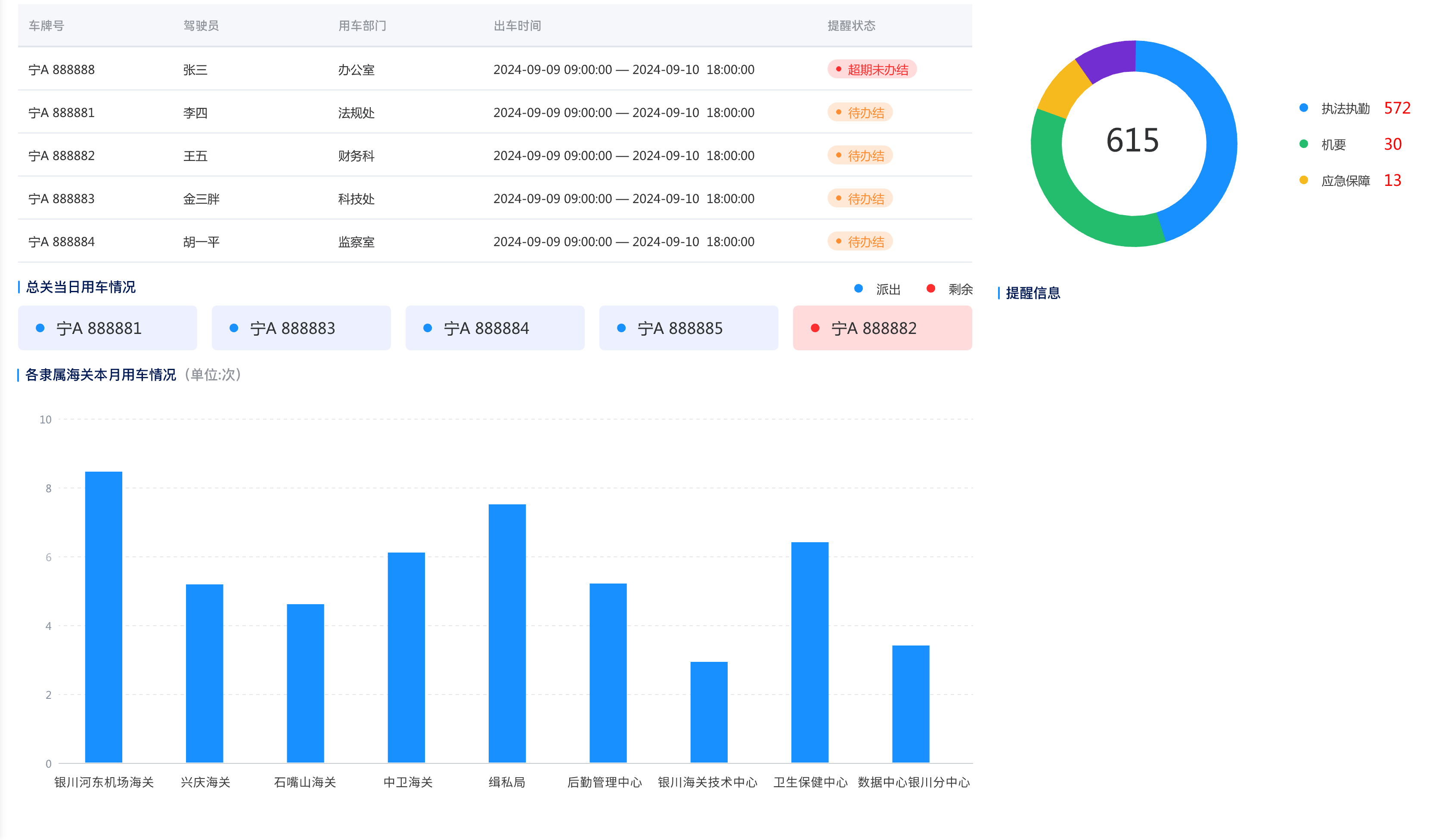This screenshot has width=1445, height=840.
Task: Select vehicle card 宁A 888883
Action: pos(301,328)
